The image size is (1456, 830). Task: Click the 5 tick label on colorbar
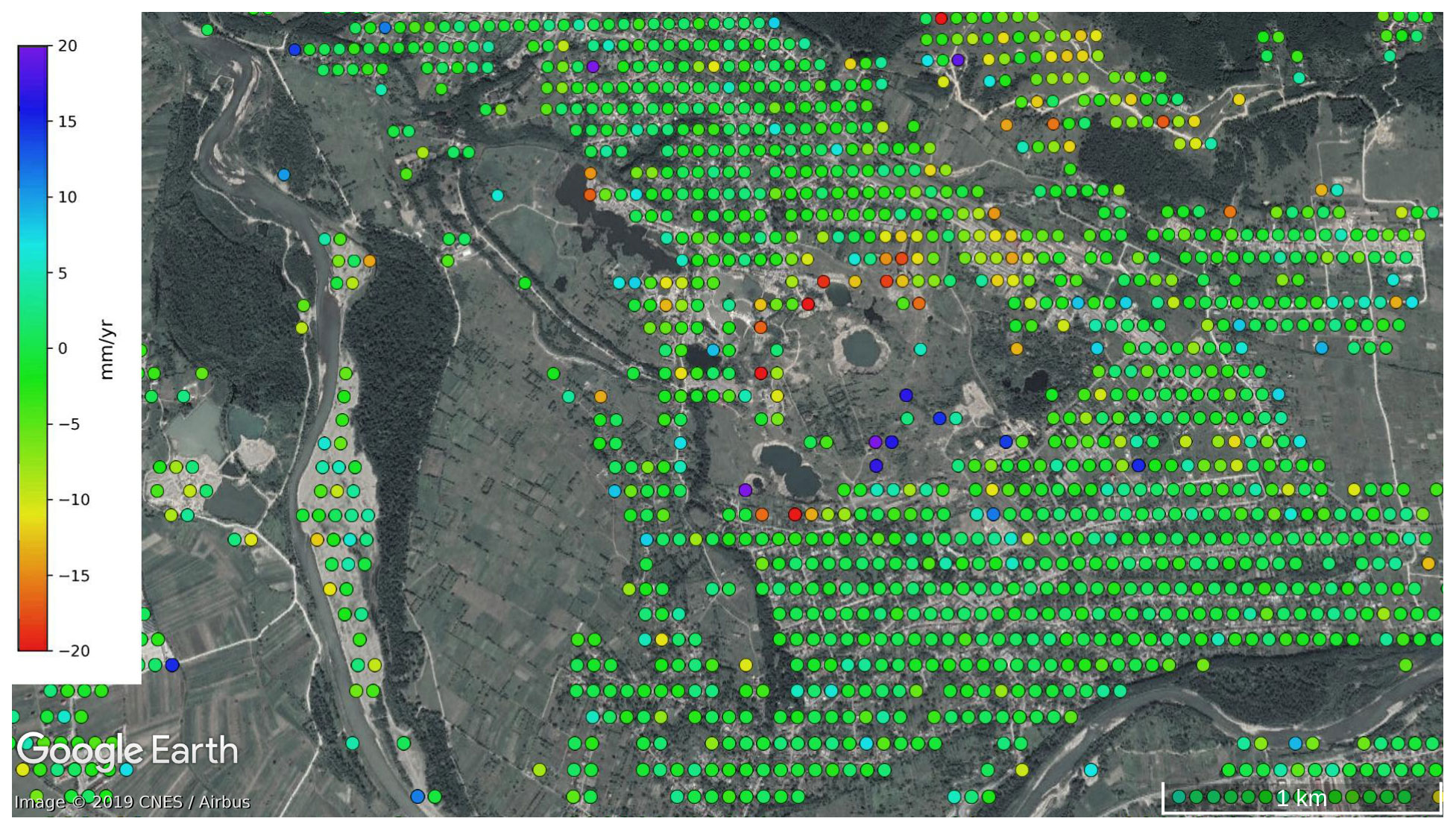coord(63,273)
